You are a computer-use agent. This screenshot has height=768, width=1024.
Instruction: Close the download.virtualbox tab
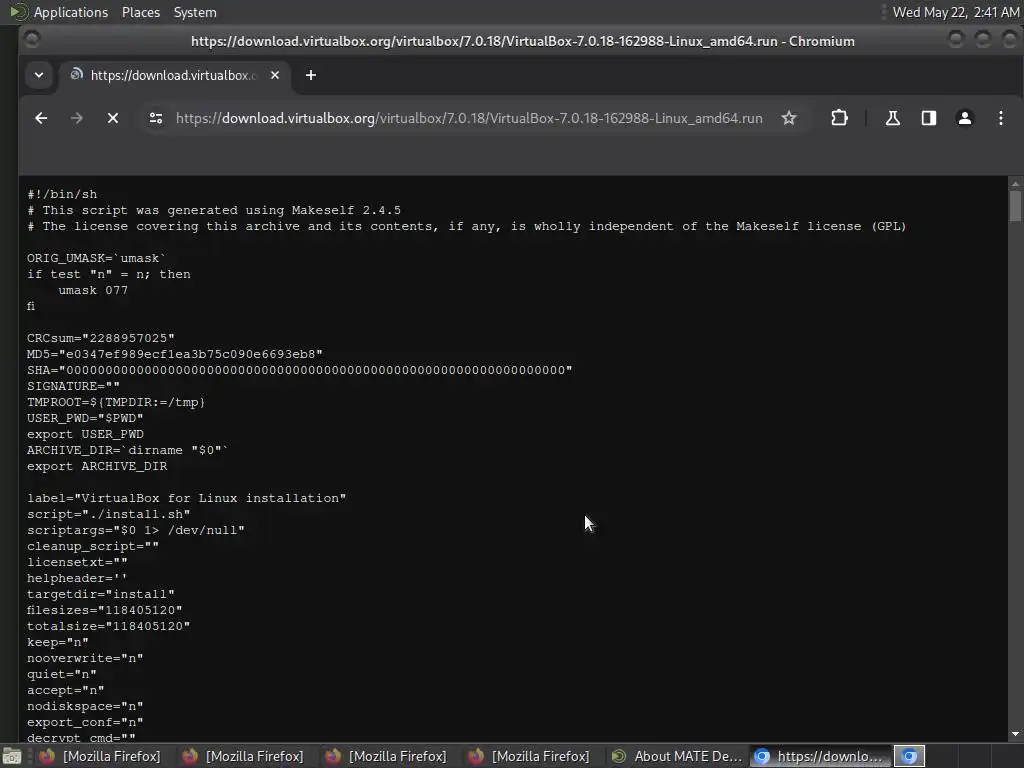275,75
